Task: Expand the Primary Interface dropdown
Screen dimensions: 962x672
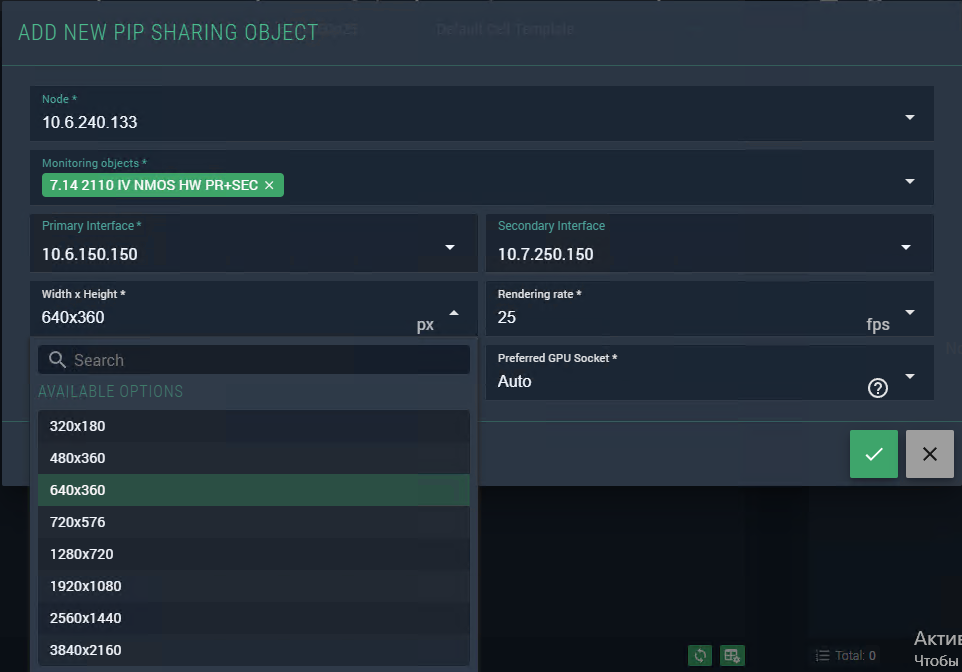Action: (x=450, y=247)
